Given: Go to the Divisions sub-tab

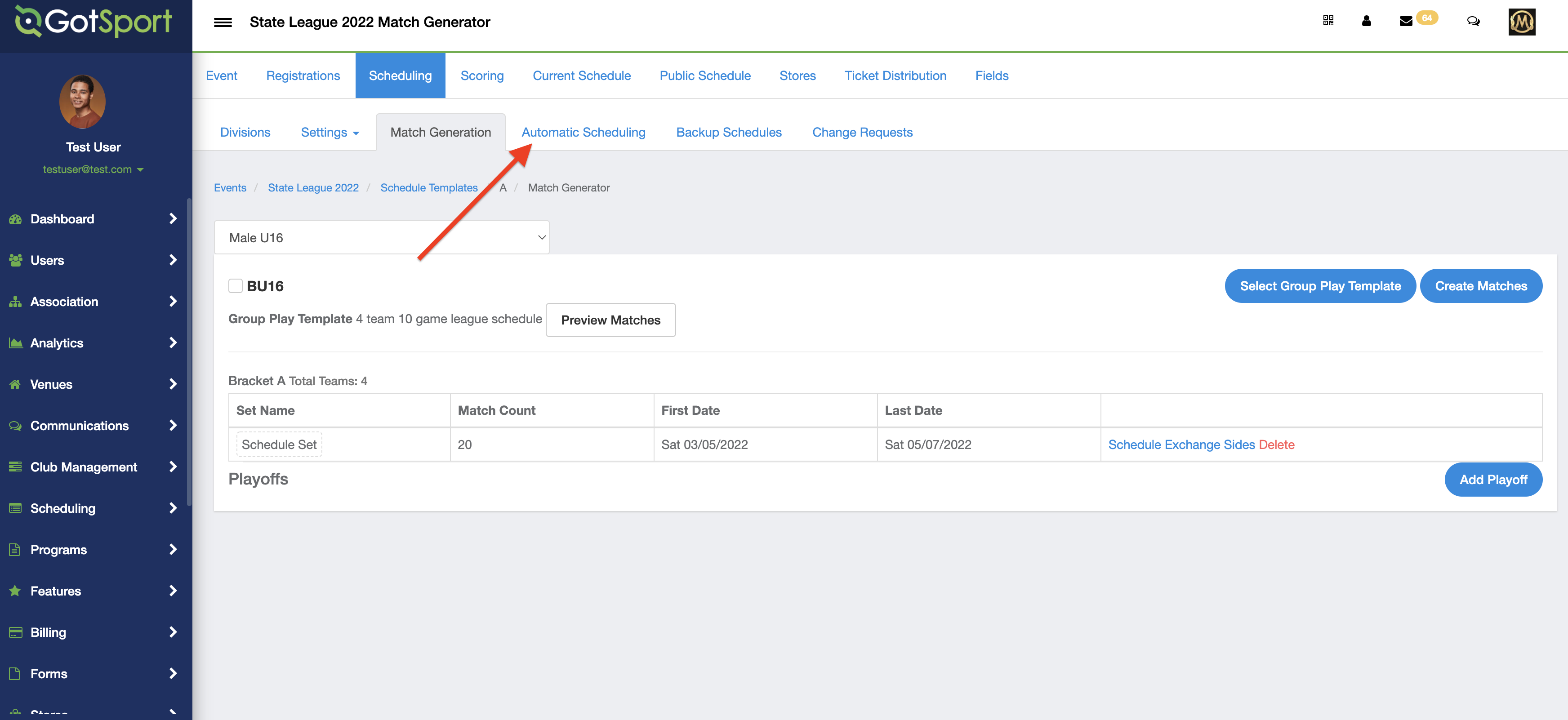Looking at the screenshot, I should [245, 132].
